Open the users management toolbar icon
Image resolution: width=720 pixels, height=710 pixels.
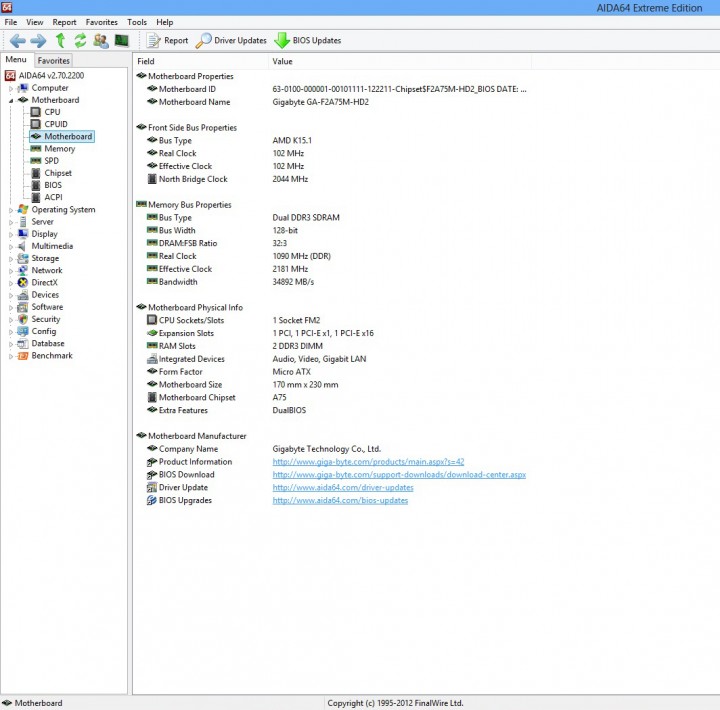101,40
